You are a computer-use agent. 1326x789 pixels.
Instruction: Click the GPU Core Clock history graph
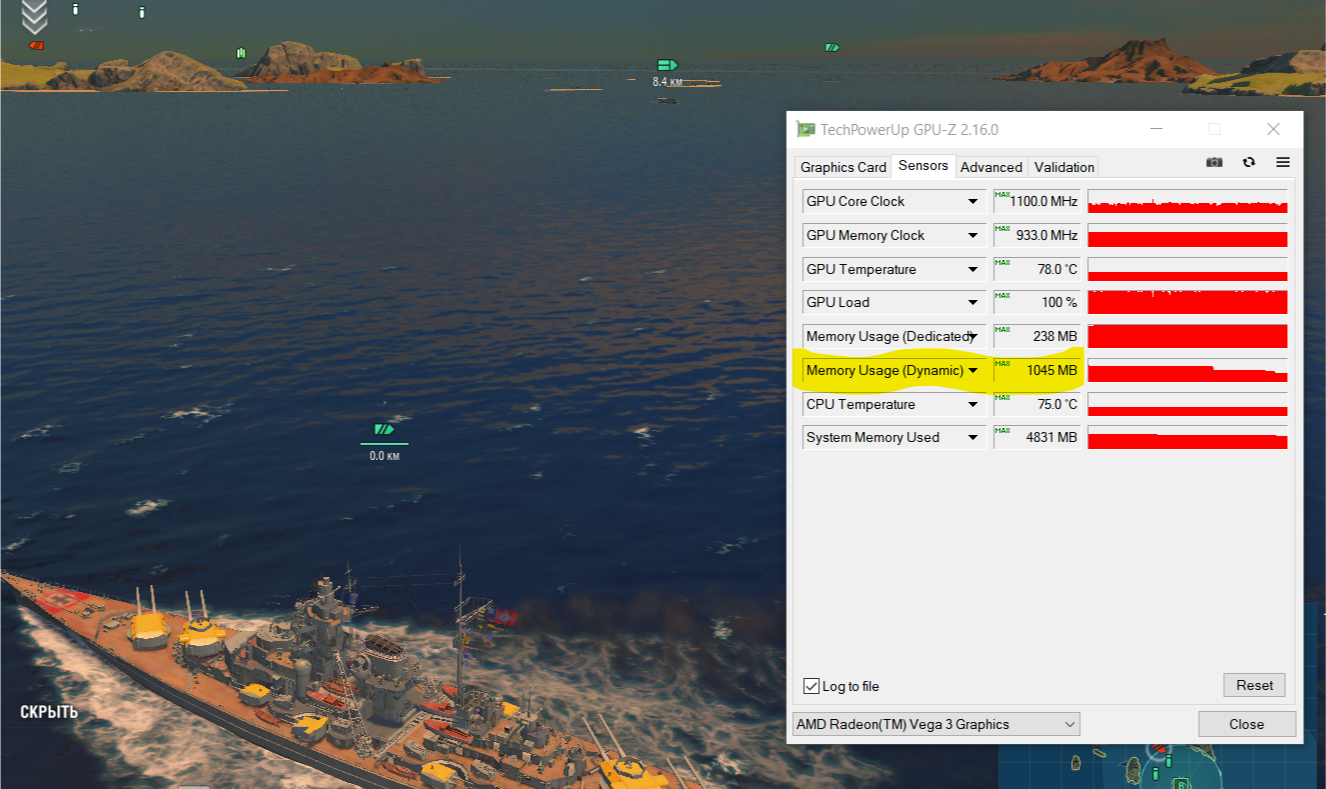click(1187, 201)
